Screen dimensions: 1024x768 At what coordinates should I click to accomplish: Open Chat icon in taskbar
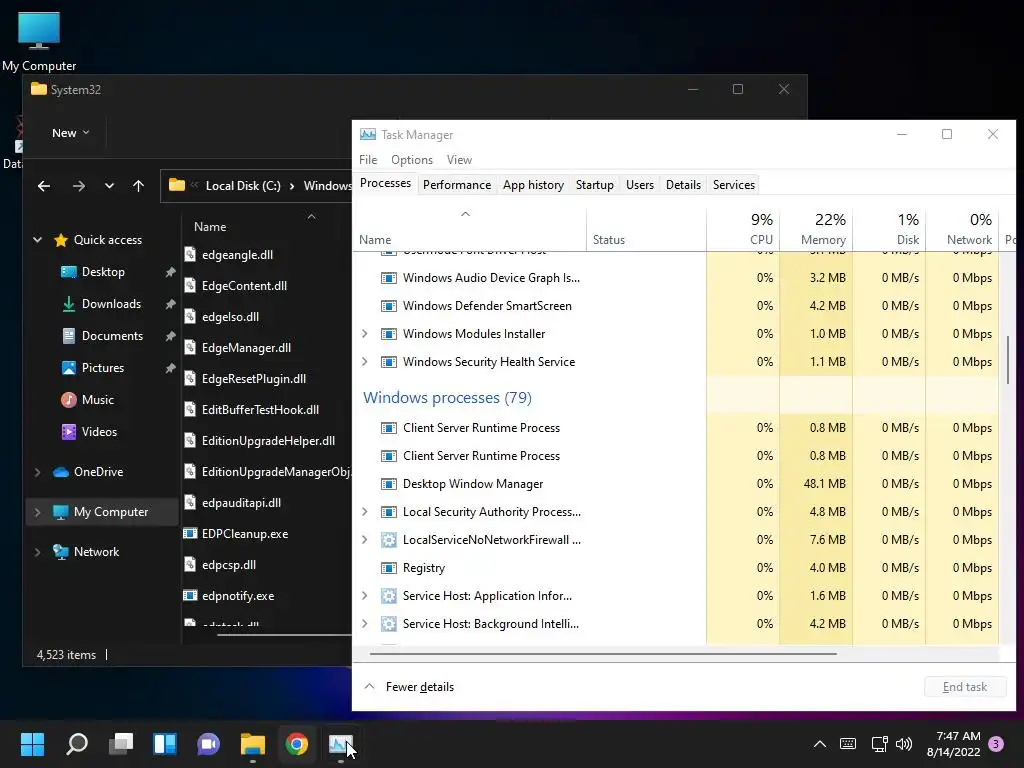coord(208,744)
